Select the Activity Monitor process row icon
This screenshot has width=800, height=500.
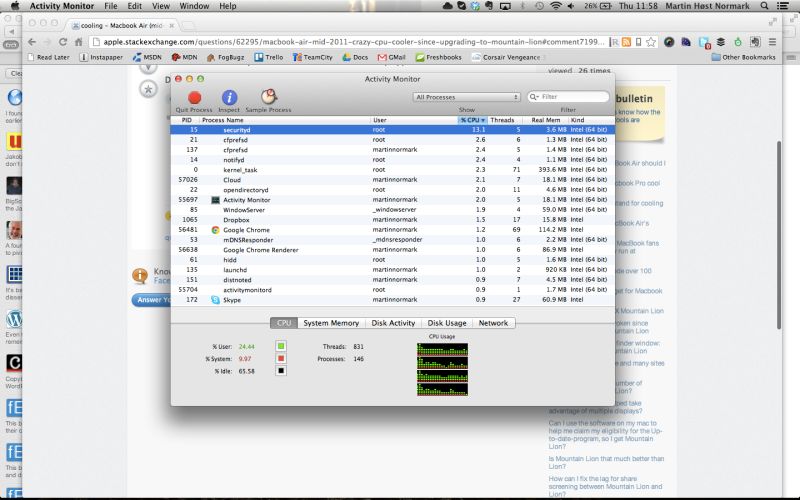point(215,200)
